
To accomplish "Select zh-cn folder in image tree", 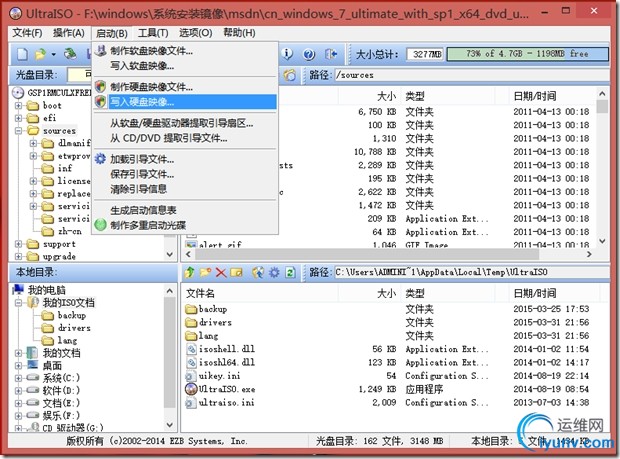I will pos(70,231).
